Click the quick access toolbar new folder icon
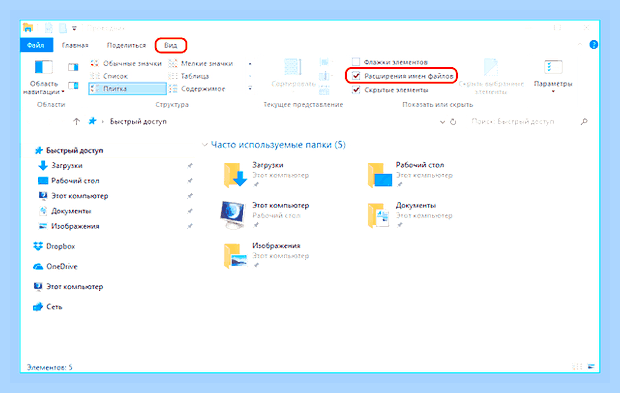Screen dimensions: 620x393 [x=63, y=28]
